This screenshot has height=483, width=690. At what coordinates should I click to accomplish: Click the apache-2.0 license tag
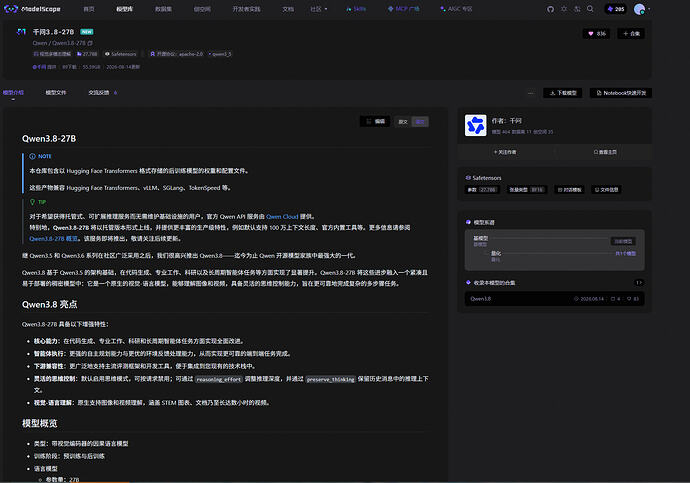176,54
